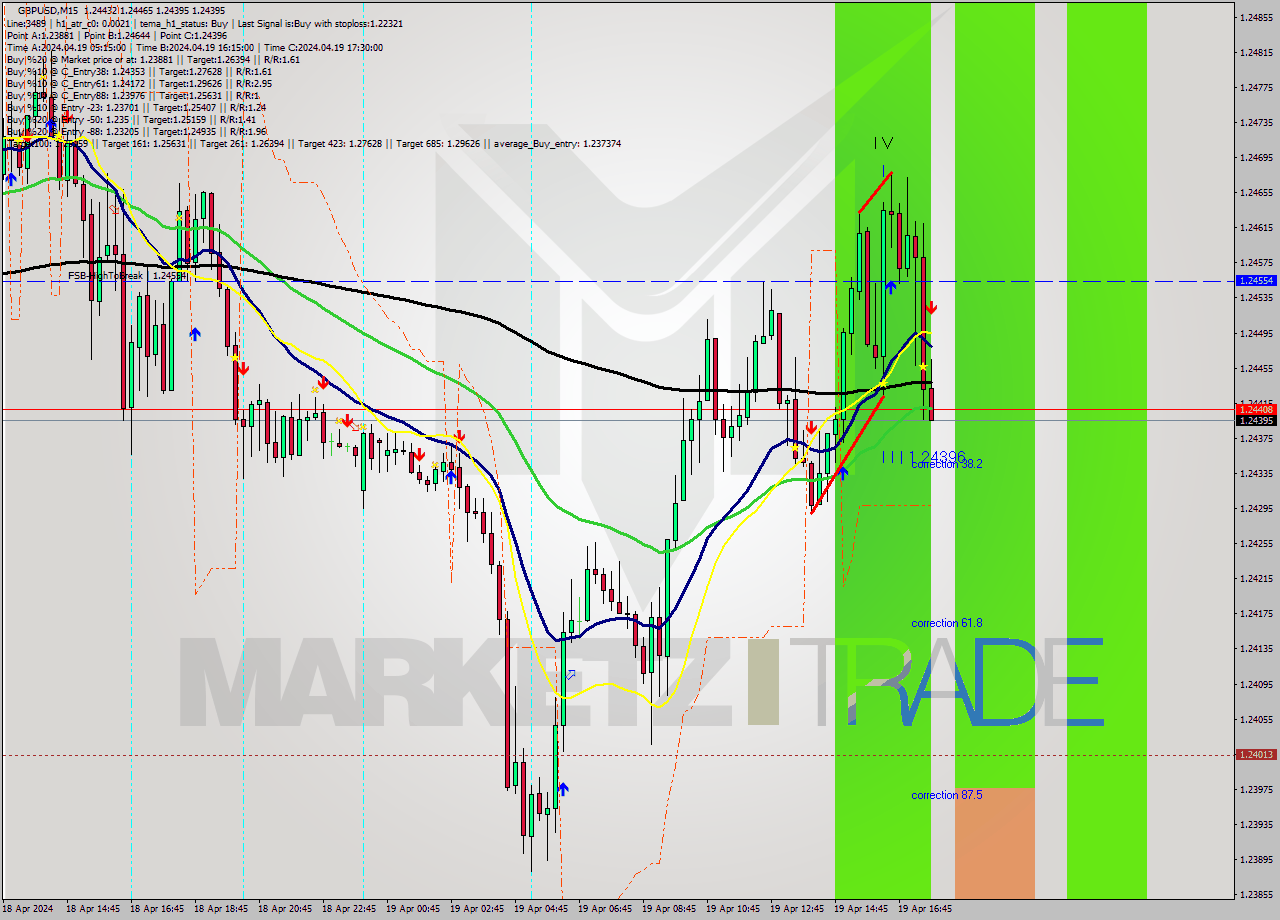
Task: Select the blue buy arrow near 19 Apr 13:45
Action: click(843, 471)
